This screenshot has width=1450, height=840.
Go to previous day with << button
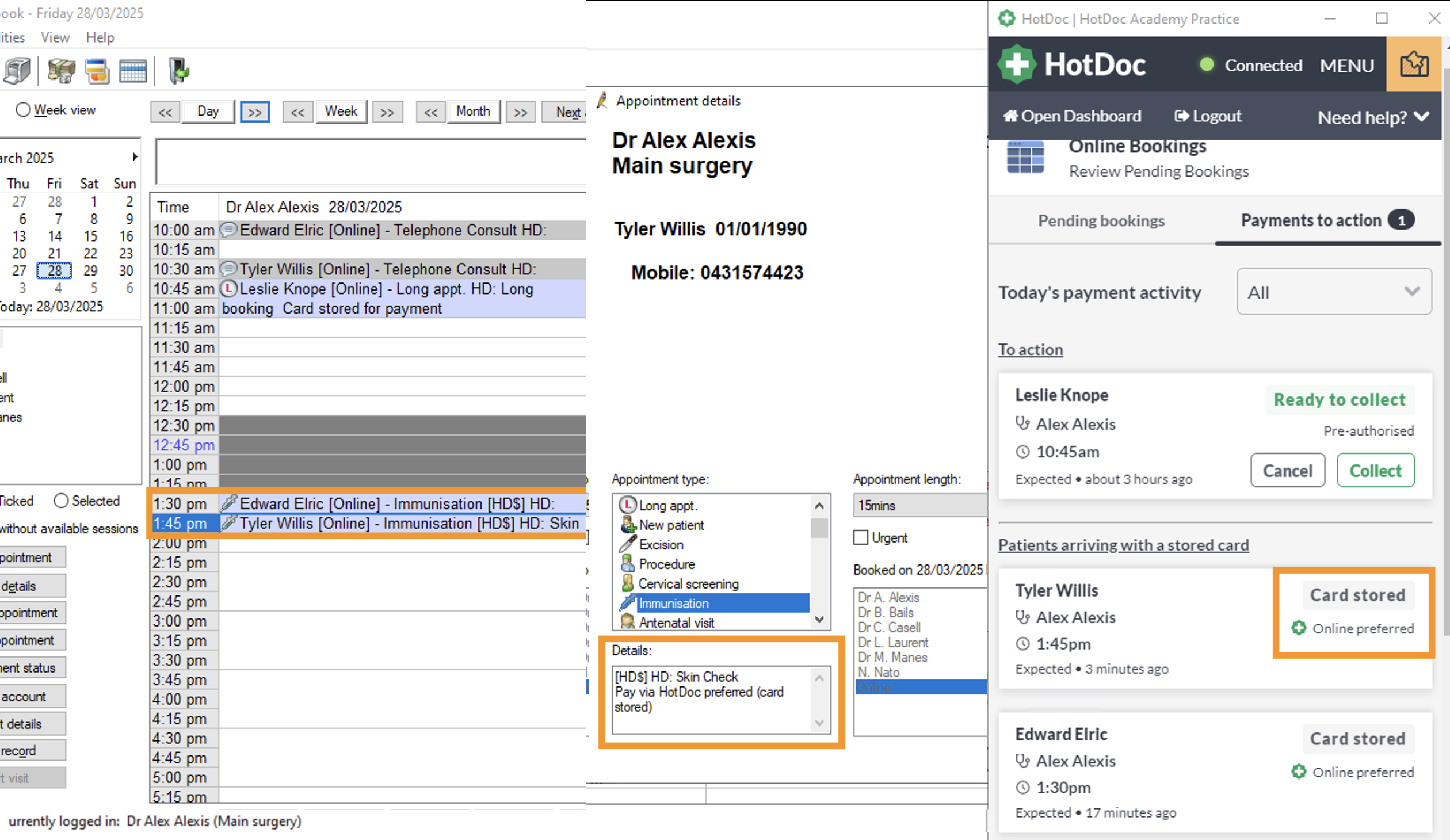point(165,112)
